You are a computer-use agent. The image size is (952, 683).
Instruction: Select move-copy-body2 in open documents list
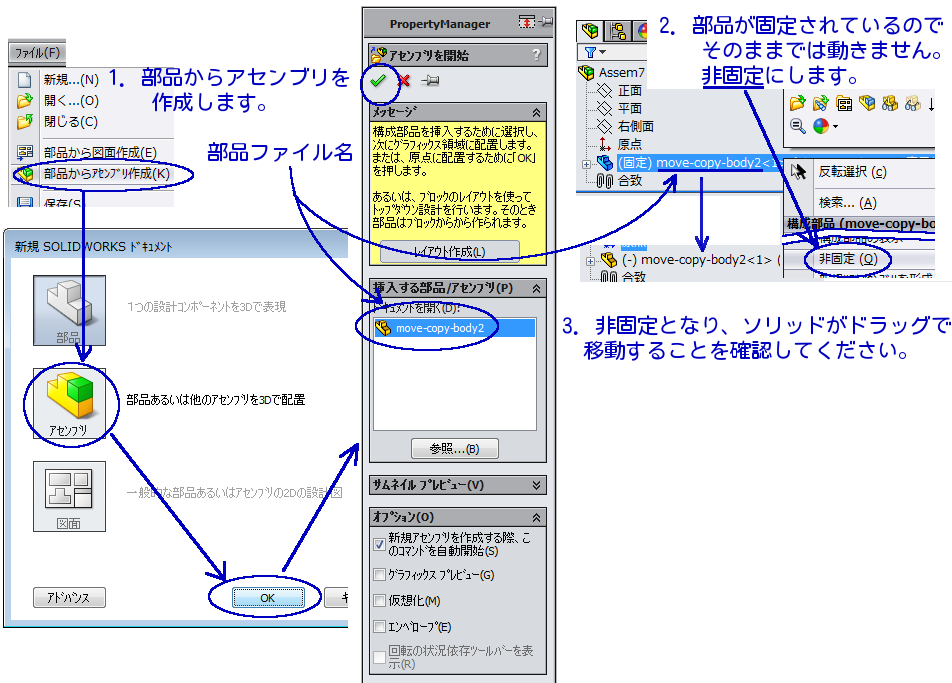[454, 328]
